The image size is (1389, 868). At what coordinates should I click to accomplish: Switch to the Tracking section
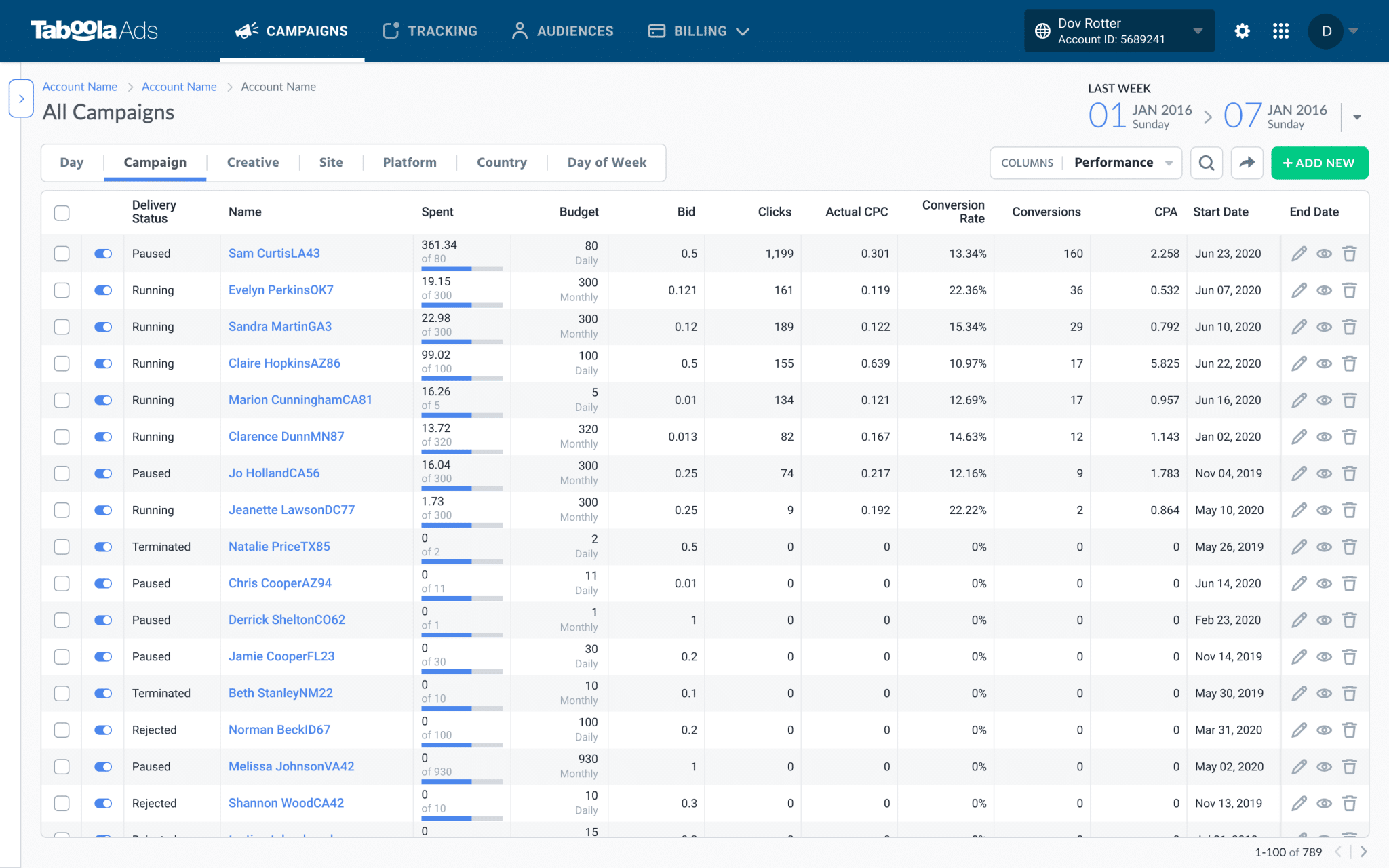[x=429, y=31]
